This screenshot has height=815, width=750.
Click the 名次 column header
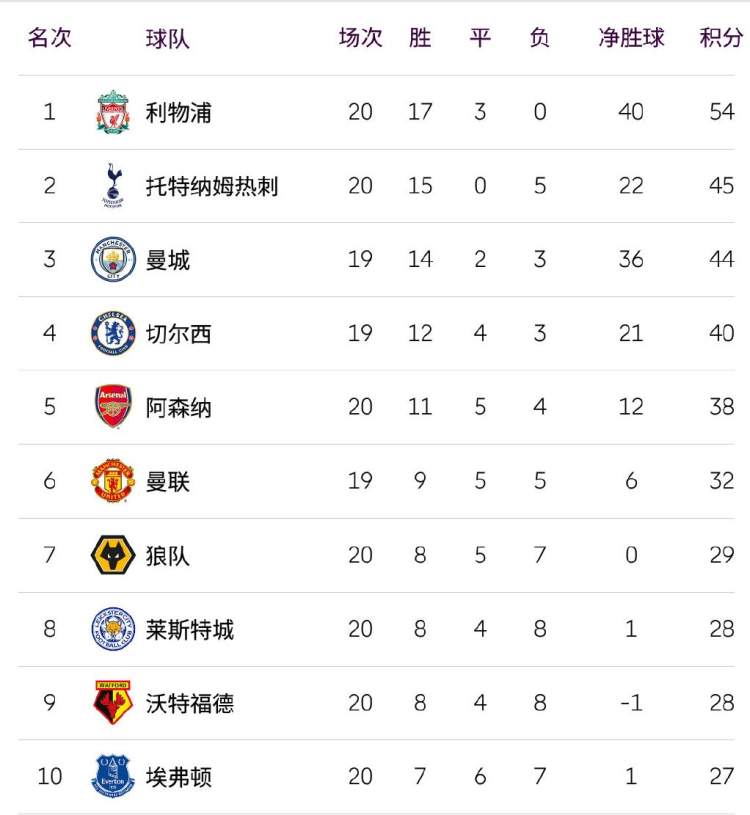pyautogui.click(x=49, y=37)
